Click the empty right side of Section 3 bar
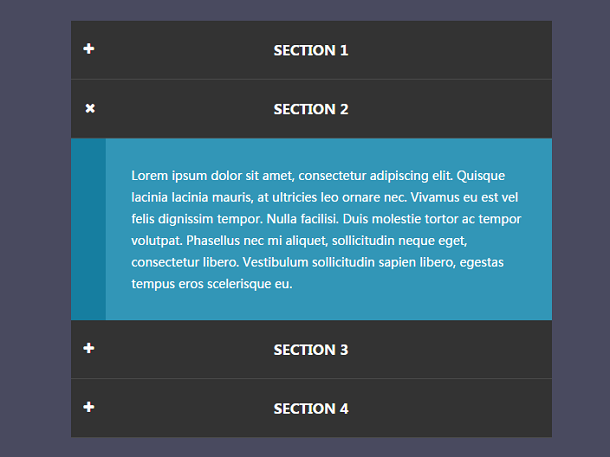Viewport: 610px width, 457px height. point(451,349)
